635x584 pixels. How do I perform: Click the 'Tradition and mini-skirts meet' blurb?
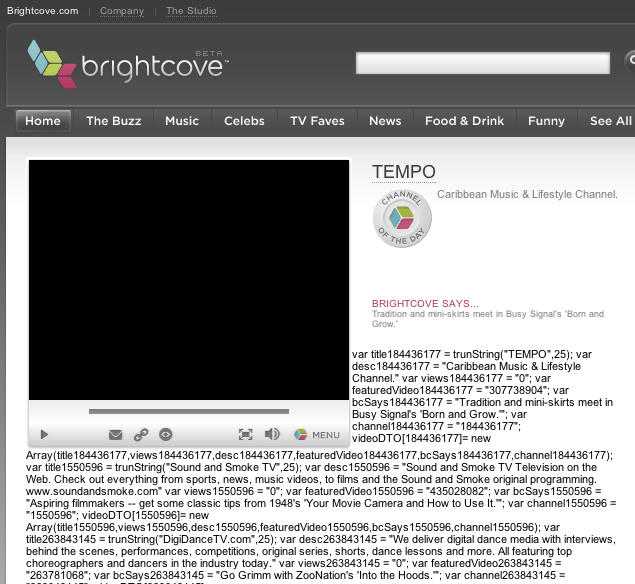coord(488,319)
